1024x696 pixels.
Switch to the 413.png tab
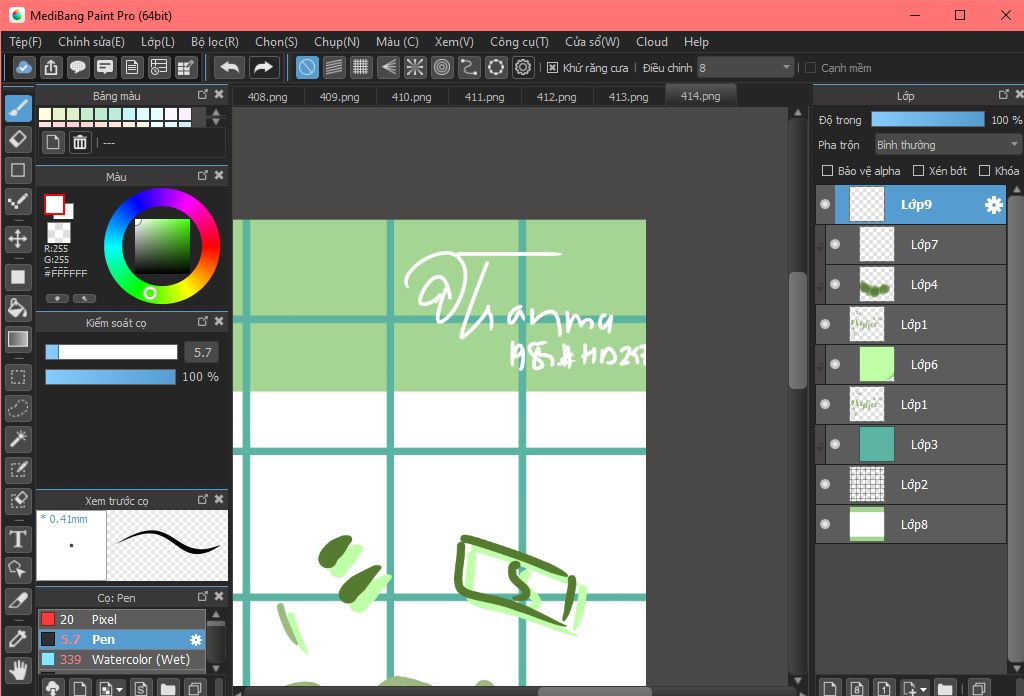click(628, 97)
